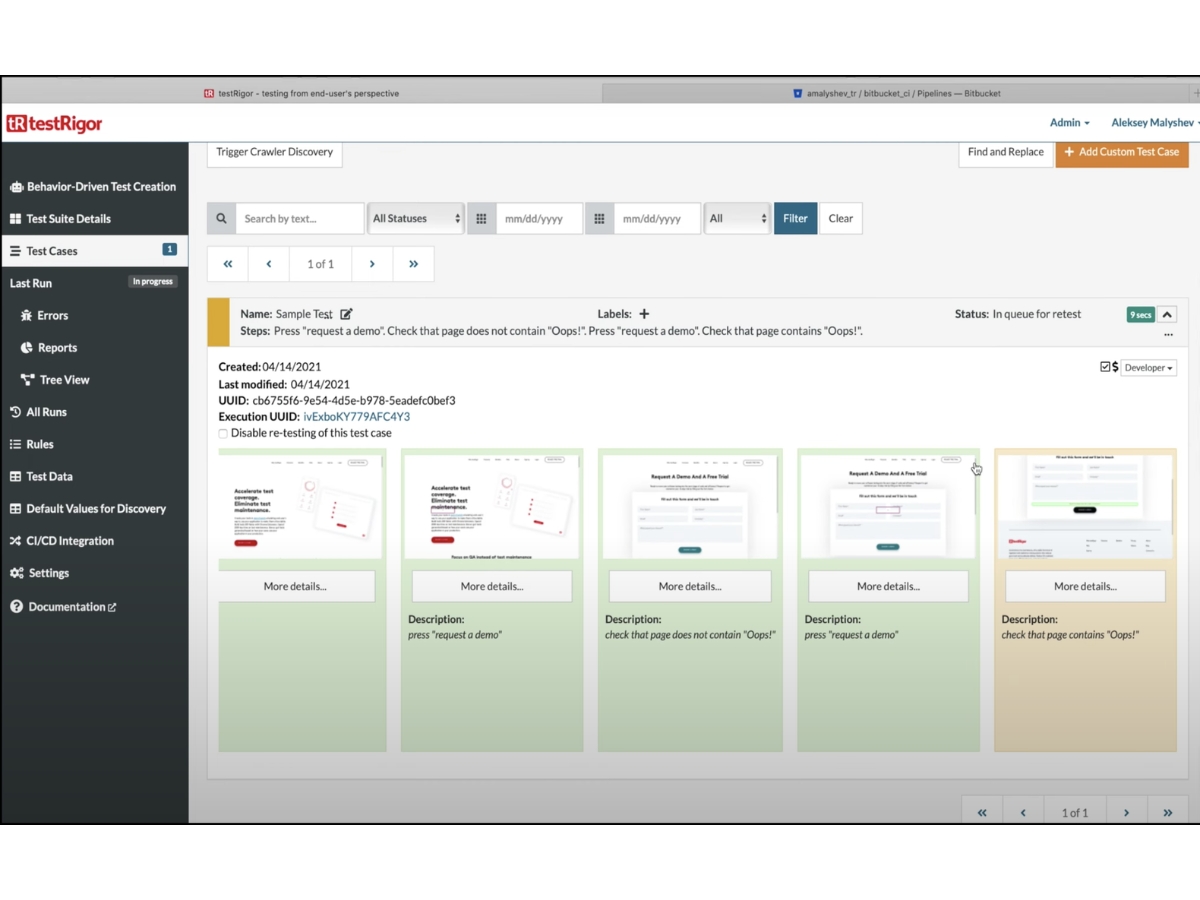The height and width of the screenshot is (900, 1200).
Task: Click the search magnifier icon
Action: point(221,219)
